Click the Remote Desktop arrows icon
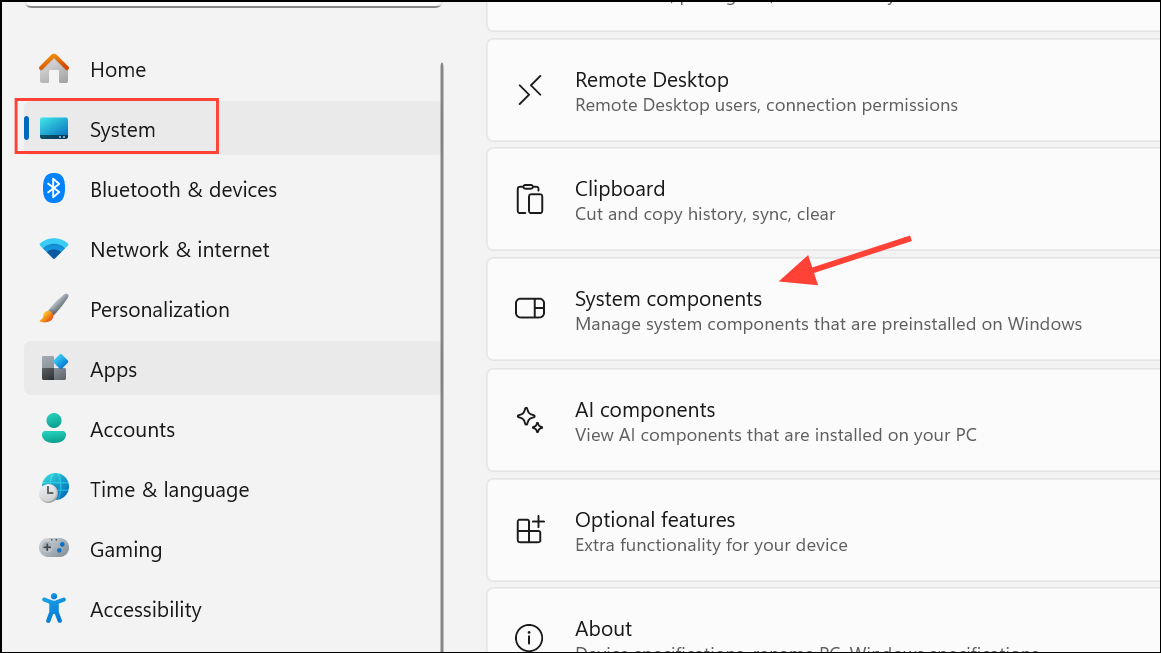 point(530,90)
